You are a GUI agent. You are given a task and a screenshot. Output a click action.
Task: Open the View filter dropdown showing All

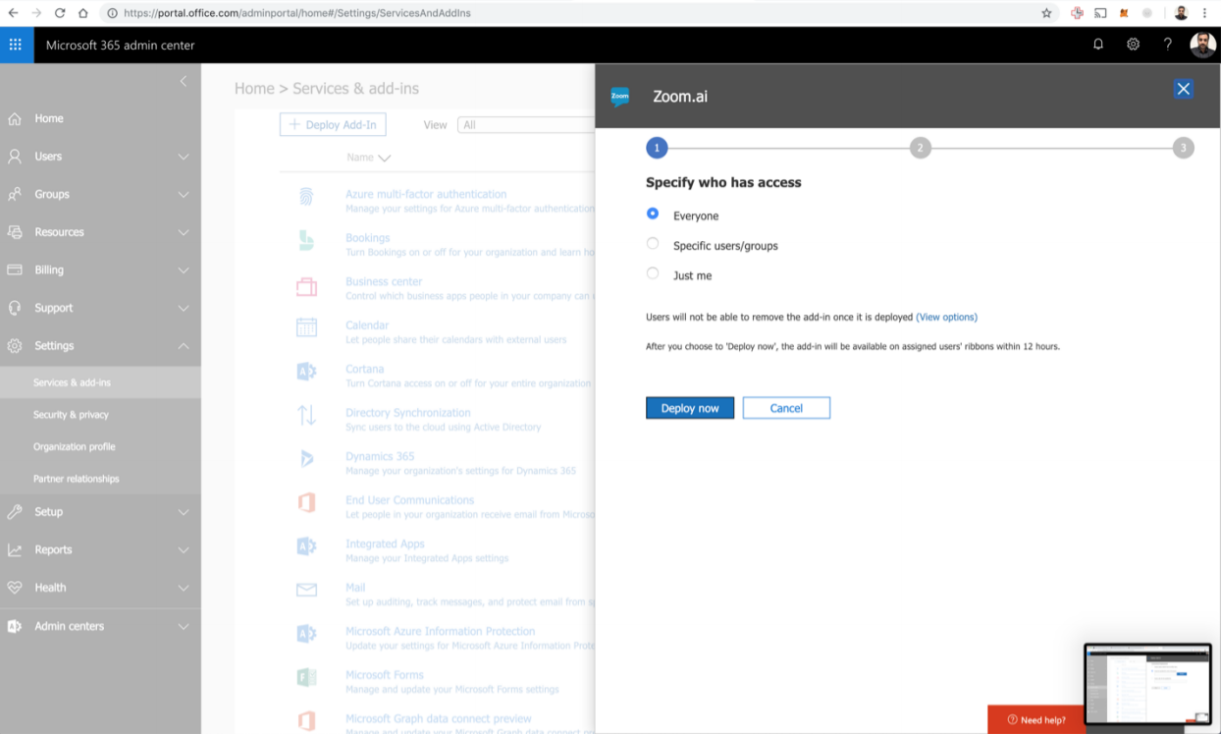click(526, 125)
